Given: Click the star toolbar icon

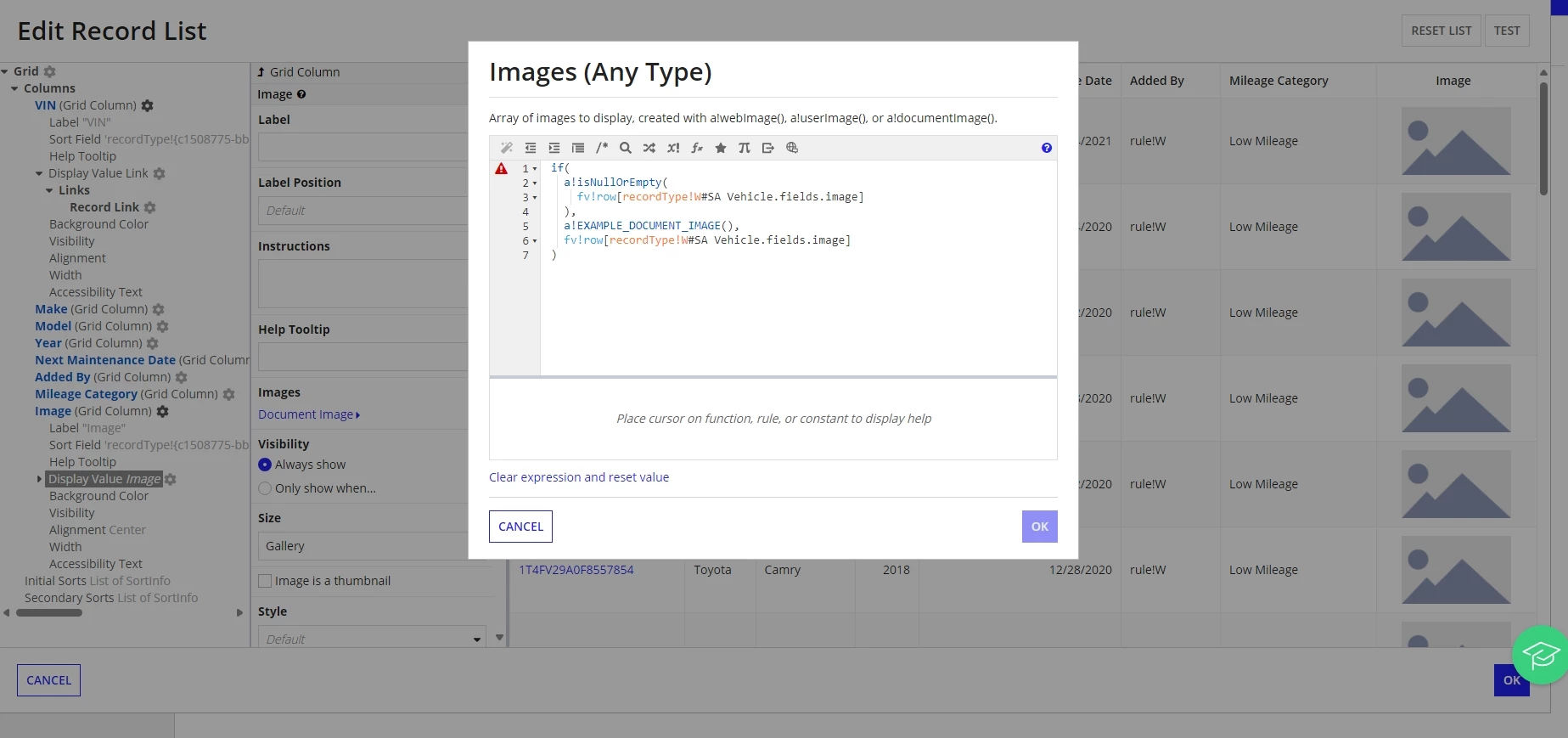Looking at the screenshot, I should tap(721, 148).
